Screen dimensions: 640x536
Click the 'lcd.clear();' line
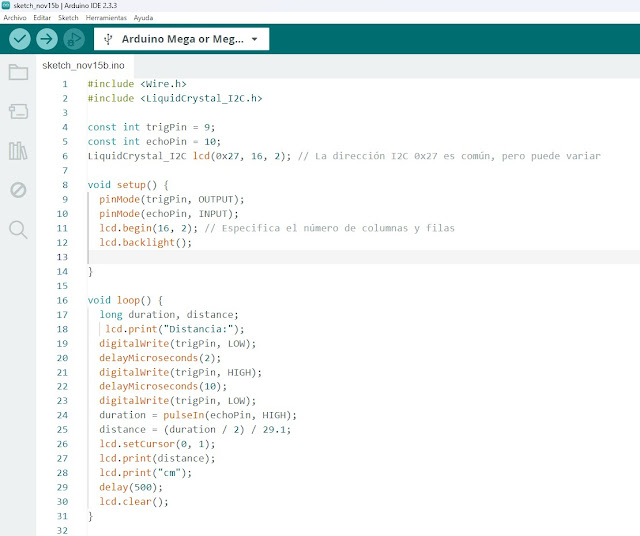134,502
